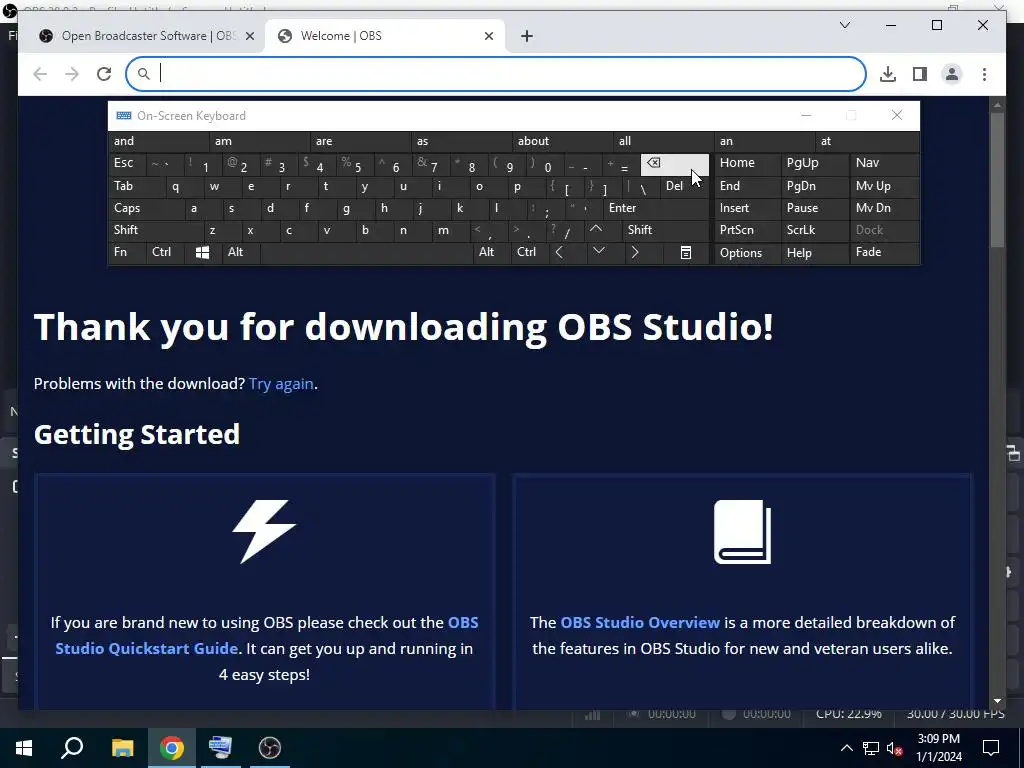
Task: Choose the suggestion word 'about'
Action: pos(563,141)
